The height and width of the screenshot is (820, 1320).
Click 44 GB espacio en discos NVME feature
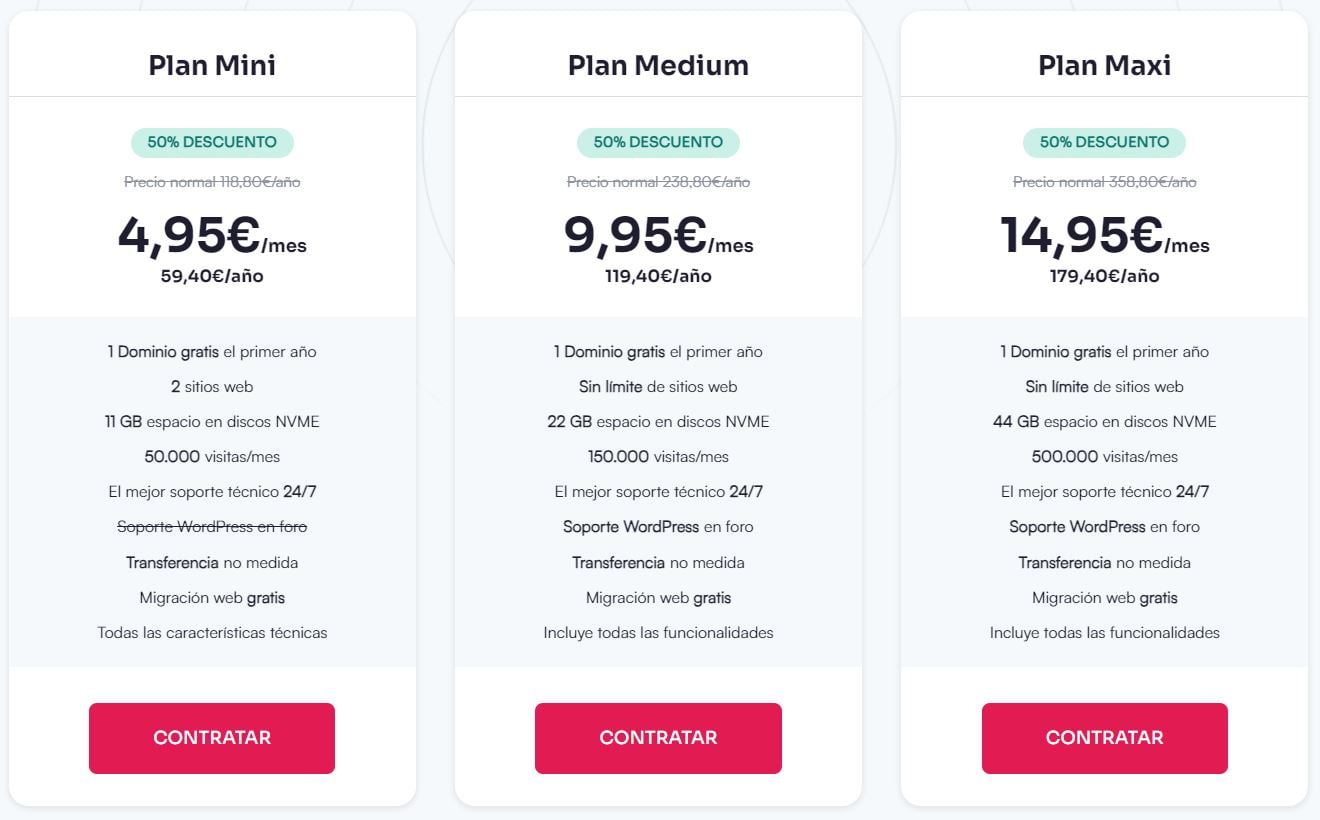click(x=1104, y=421)
